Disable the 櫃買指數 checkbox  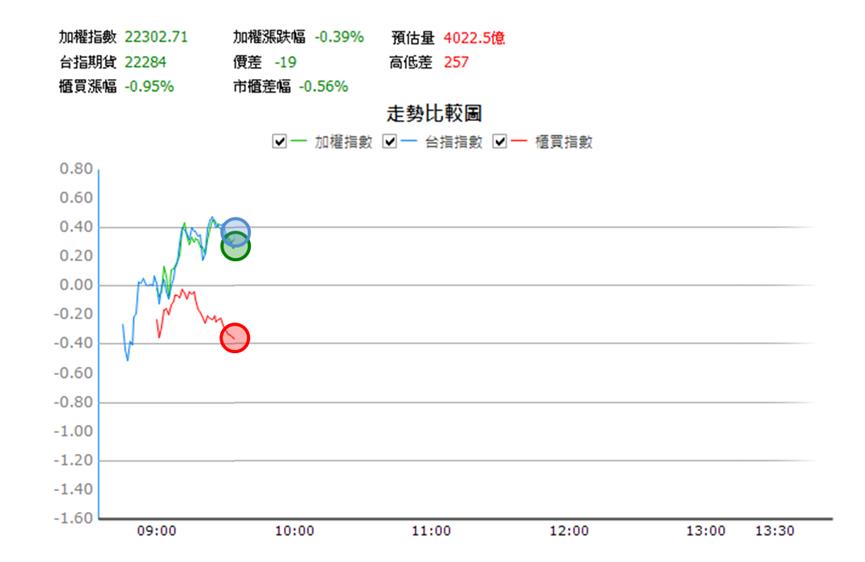(x=500, y=142)
